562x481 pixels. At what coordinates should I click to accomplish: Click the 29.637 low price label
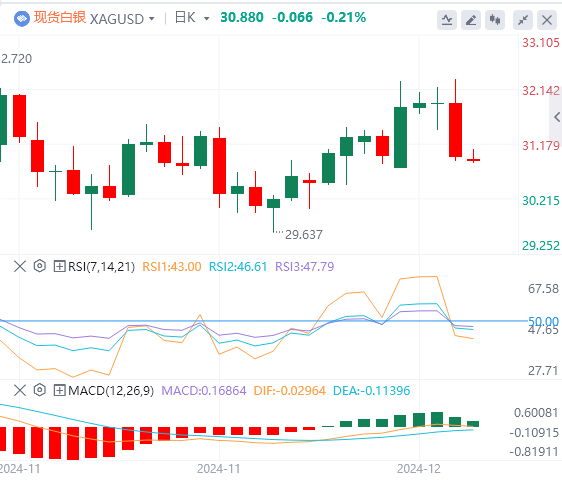pos(304,235)
